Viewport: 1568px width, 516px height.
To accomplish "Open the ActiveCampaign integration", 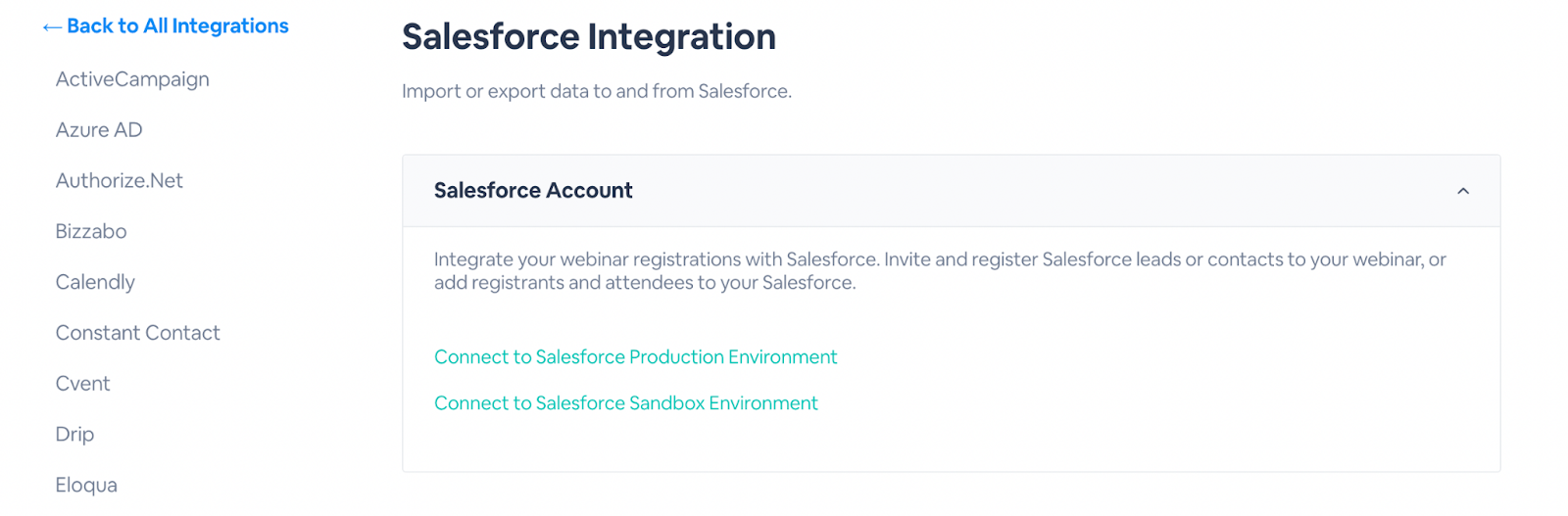I will click(x=132, y=79).
